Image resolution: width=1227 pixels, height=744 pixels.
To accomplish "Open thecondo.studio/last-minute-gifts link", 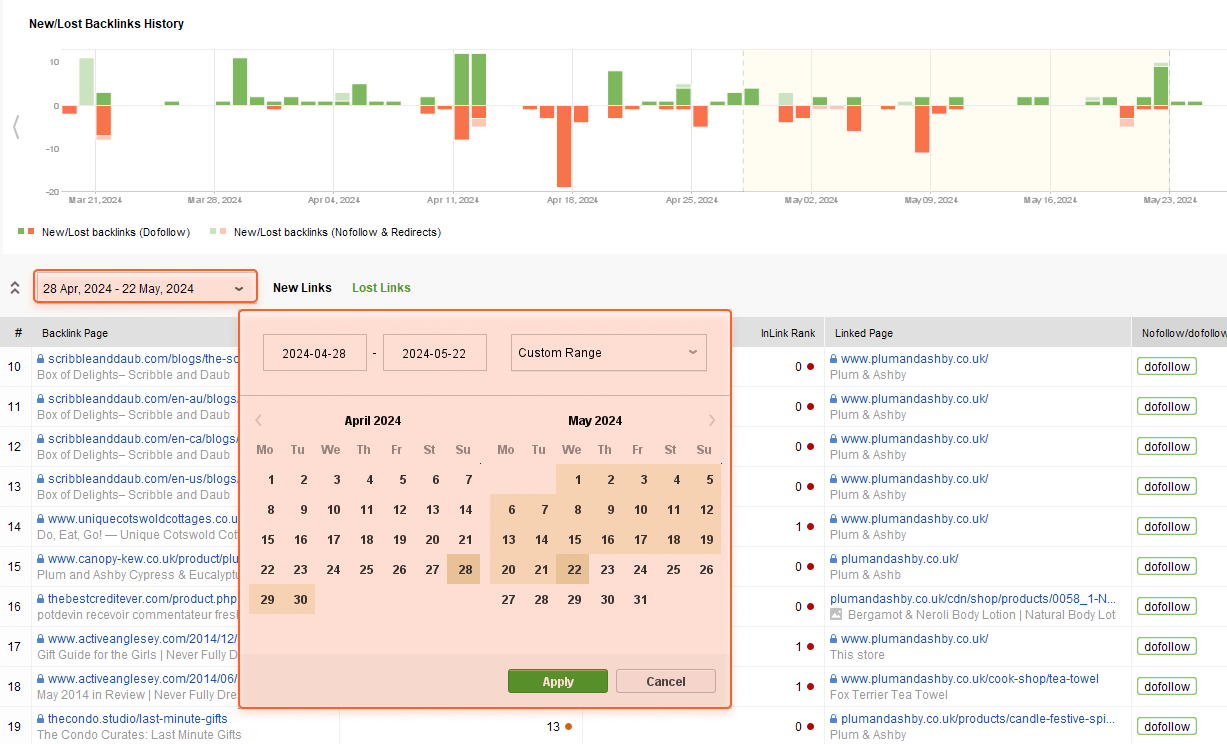I will tap(138, 719).
